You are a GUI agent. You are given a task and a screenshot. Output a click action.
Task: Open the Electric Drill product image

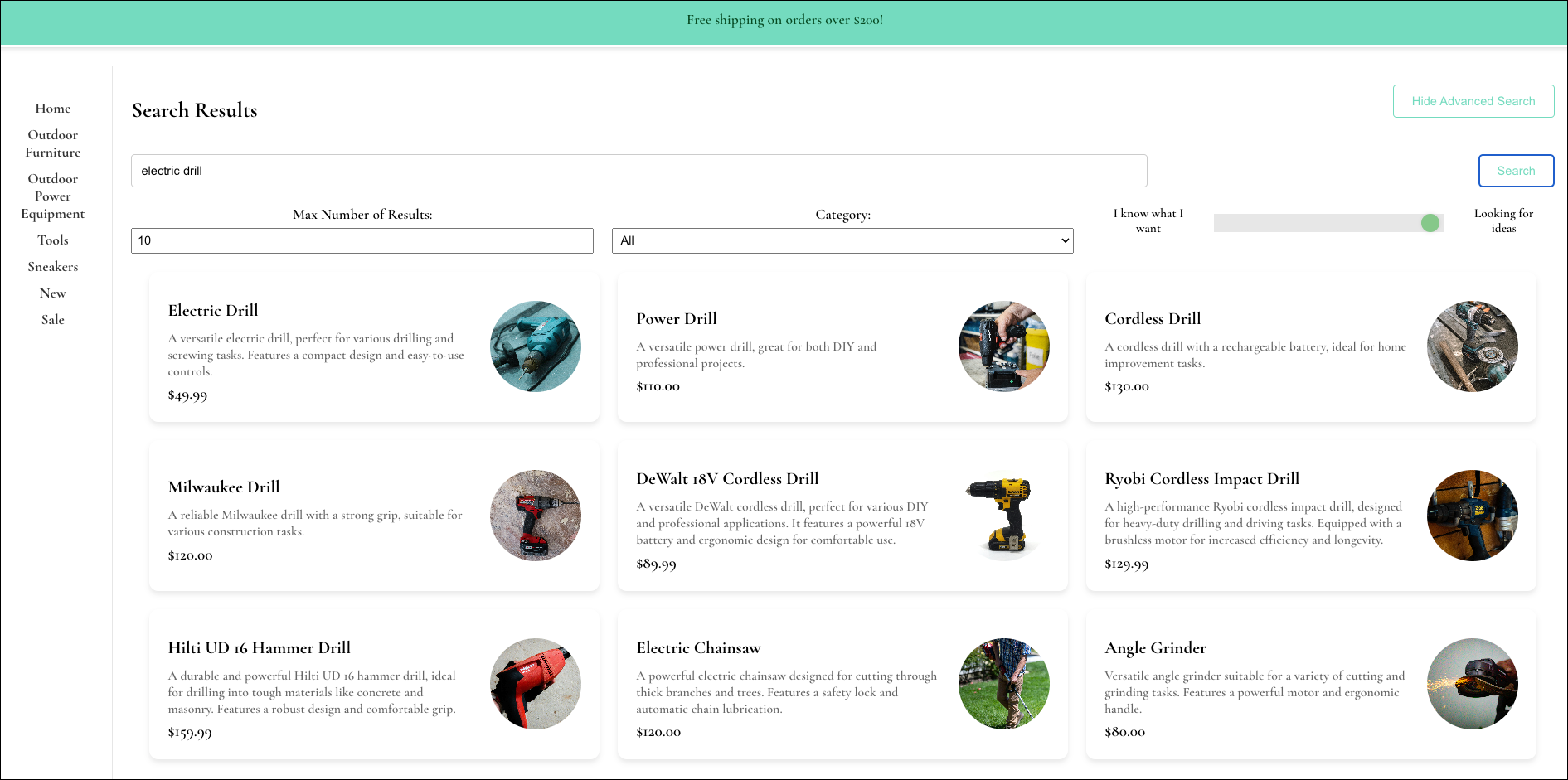tap(535, 346)
